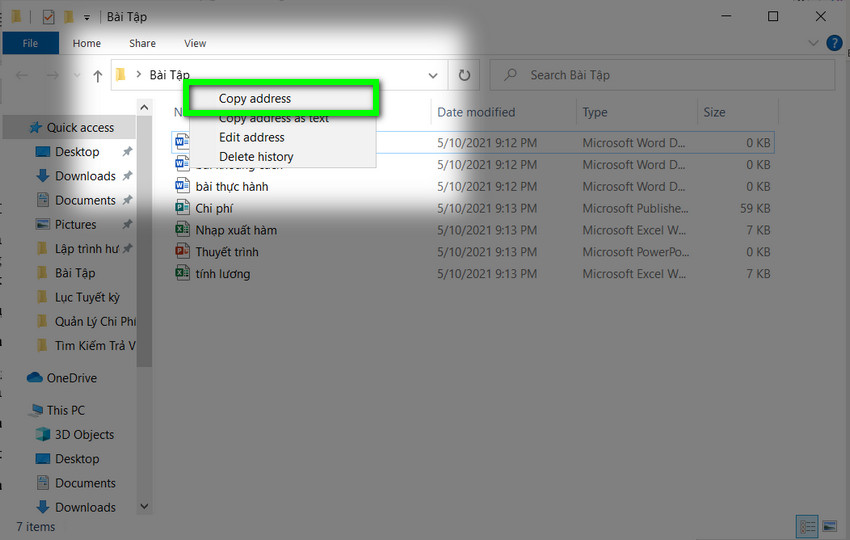Open 3D Objects under This PC
The image size is (850, 540).
[84, 435]
